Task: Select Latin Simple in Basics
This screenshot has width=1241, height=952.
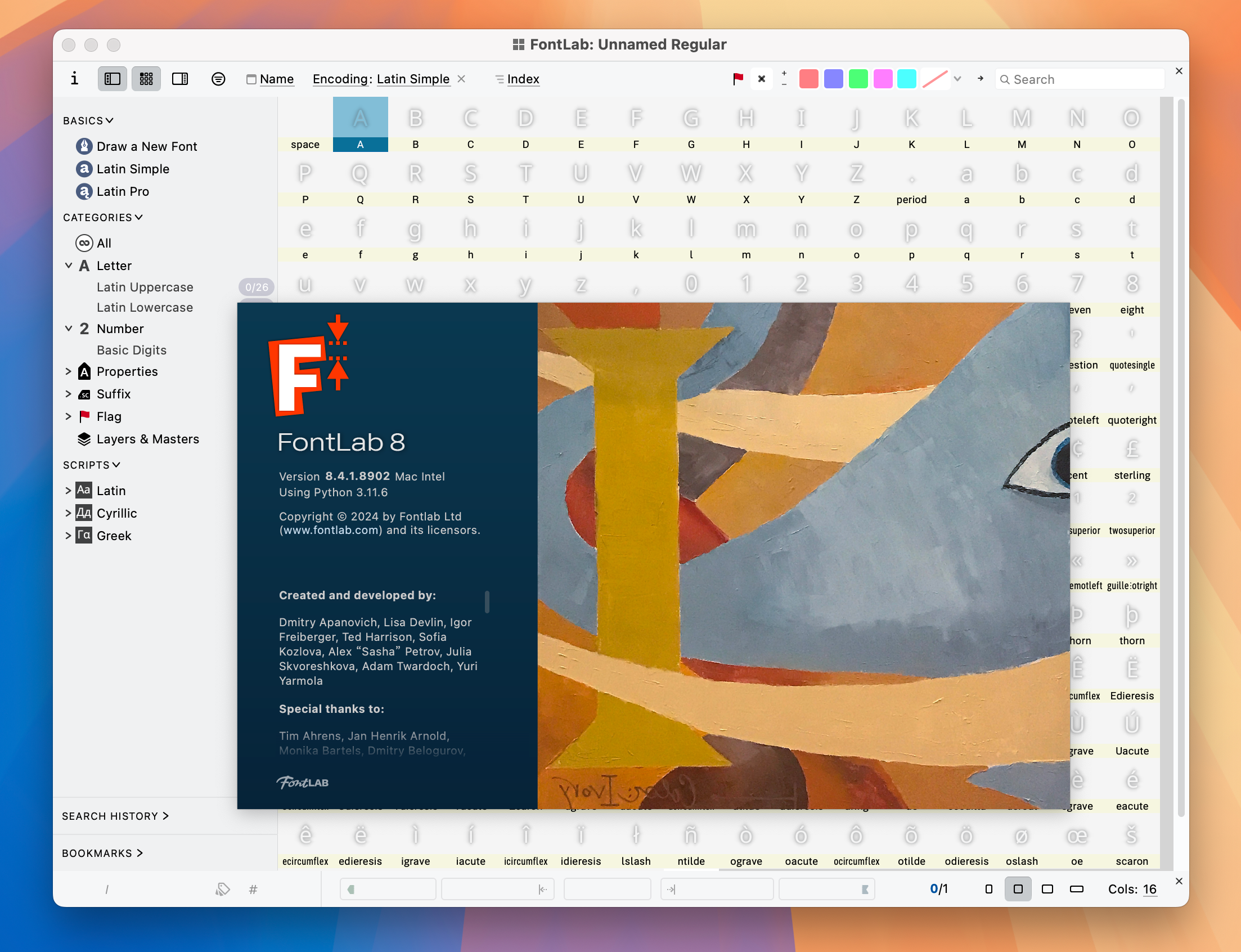Action: 122,169
